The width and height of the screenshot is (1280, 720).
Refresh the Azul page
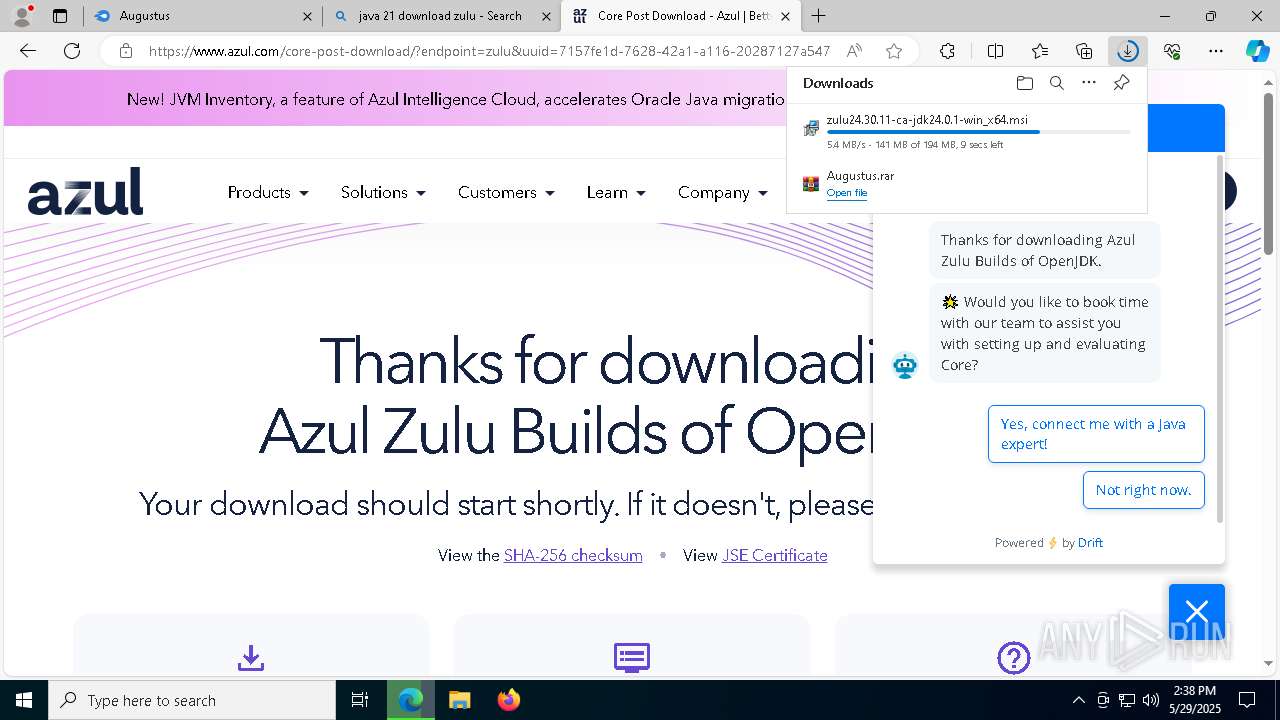tap(72, 51)
